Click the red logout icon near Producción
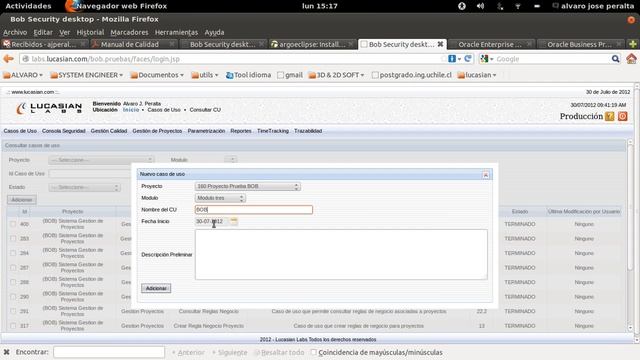Image resolution: width=640 pixels, height=360 pixels. 622,116
